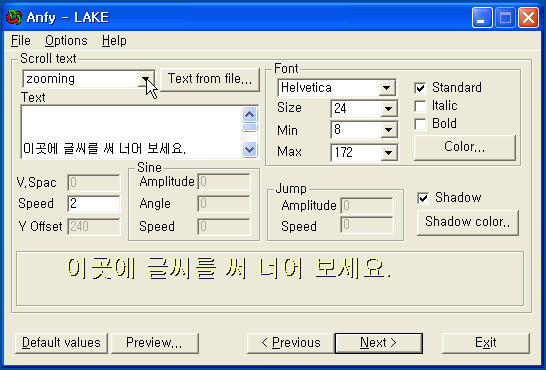Enable the Bold checkbox
The width and height of the screenshot is (546, 370).
420,124
